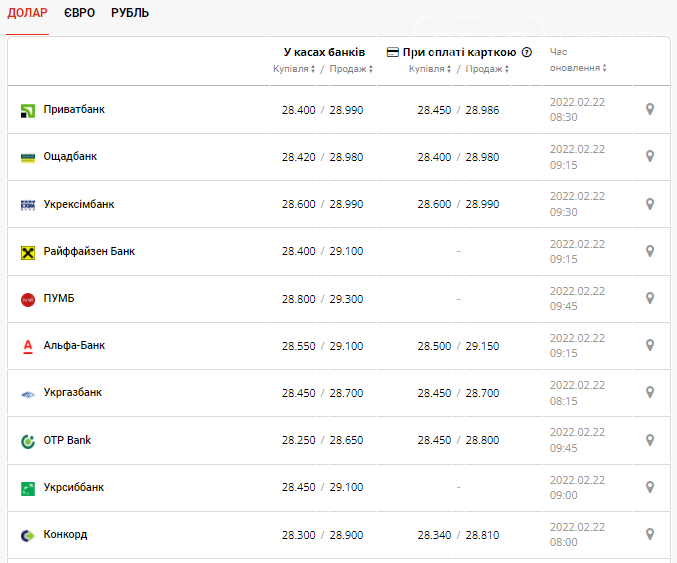677x563 pixels.
Task: Sort by Купівля under У касах банків
Action: [x=294, y=69]
